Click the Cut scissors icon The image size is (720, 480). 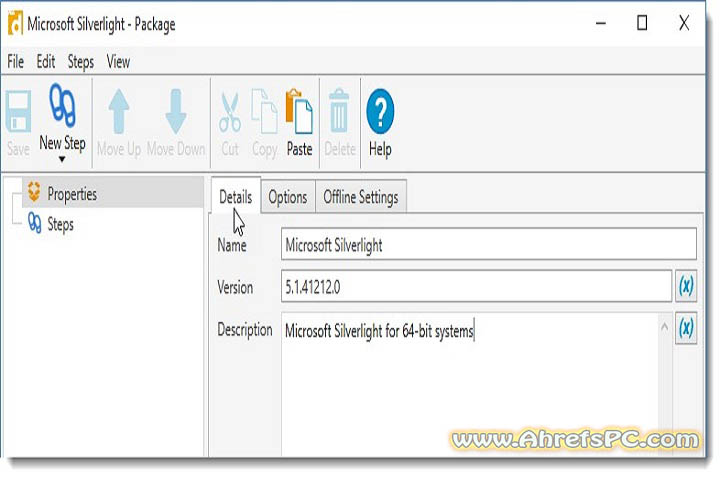click(x=230, y=112)
